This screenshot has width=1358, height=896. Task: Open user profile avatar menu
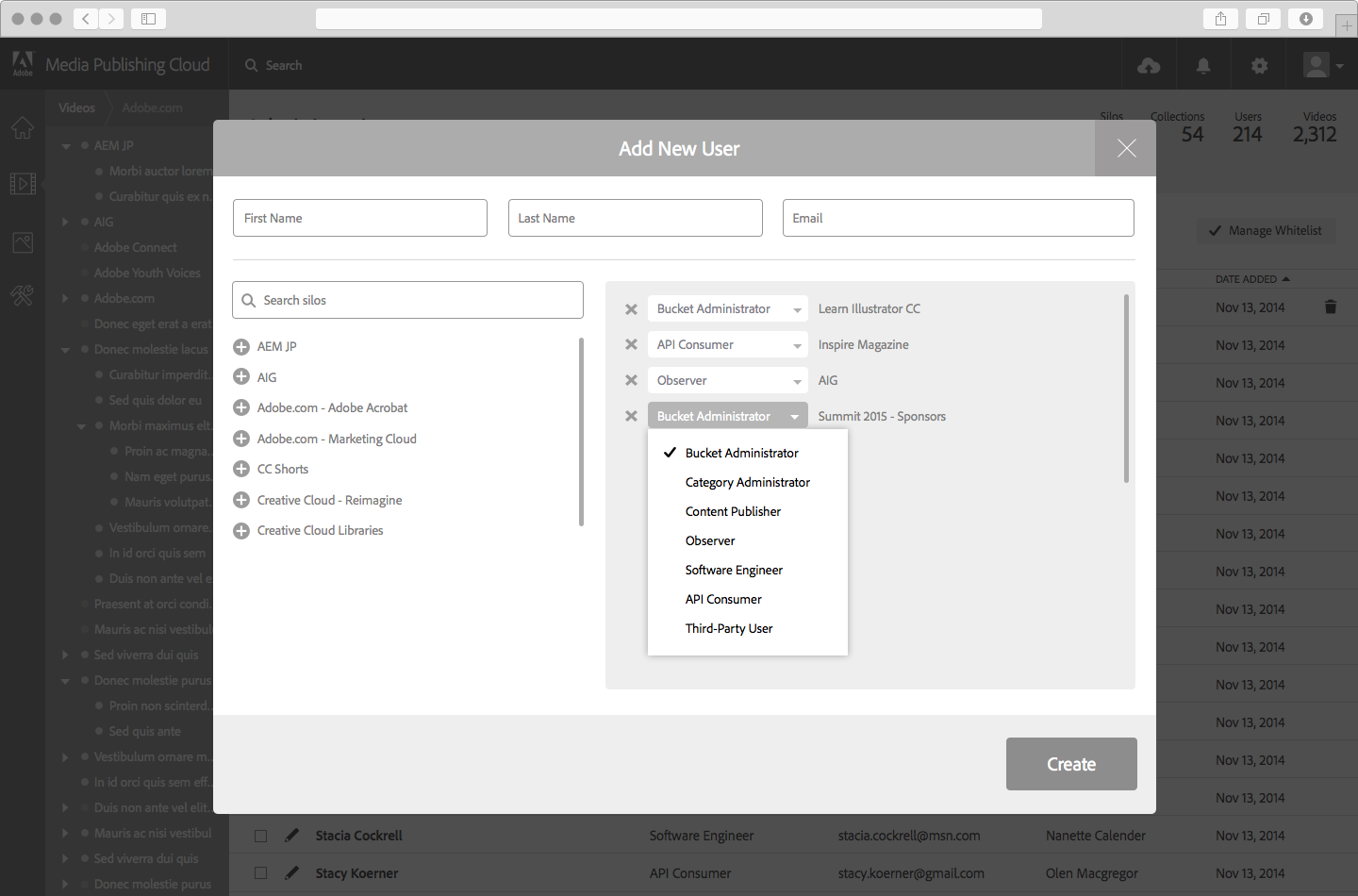[x=1322, y=65]
